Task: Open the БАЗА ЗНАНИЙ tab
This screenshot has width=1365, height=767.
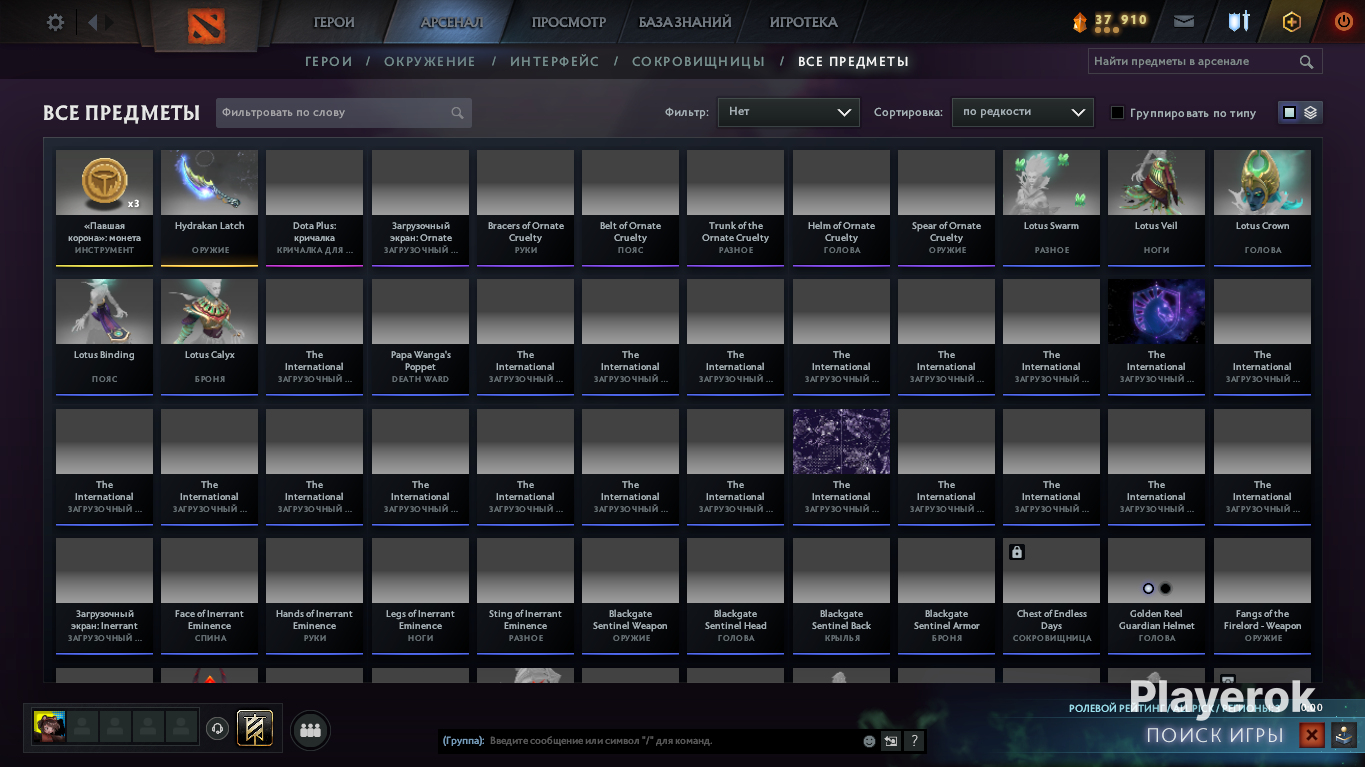Action: tap(685, 22)
